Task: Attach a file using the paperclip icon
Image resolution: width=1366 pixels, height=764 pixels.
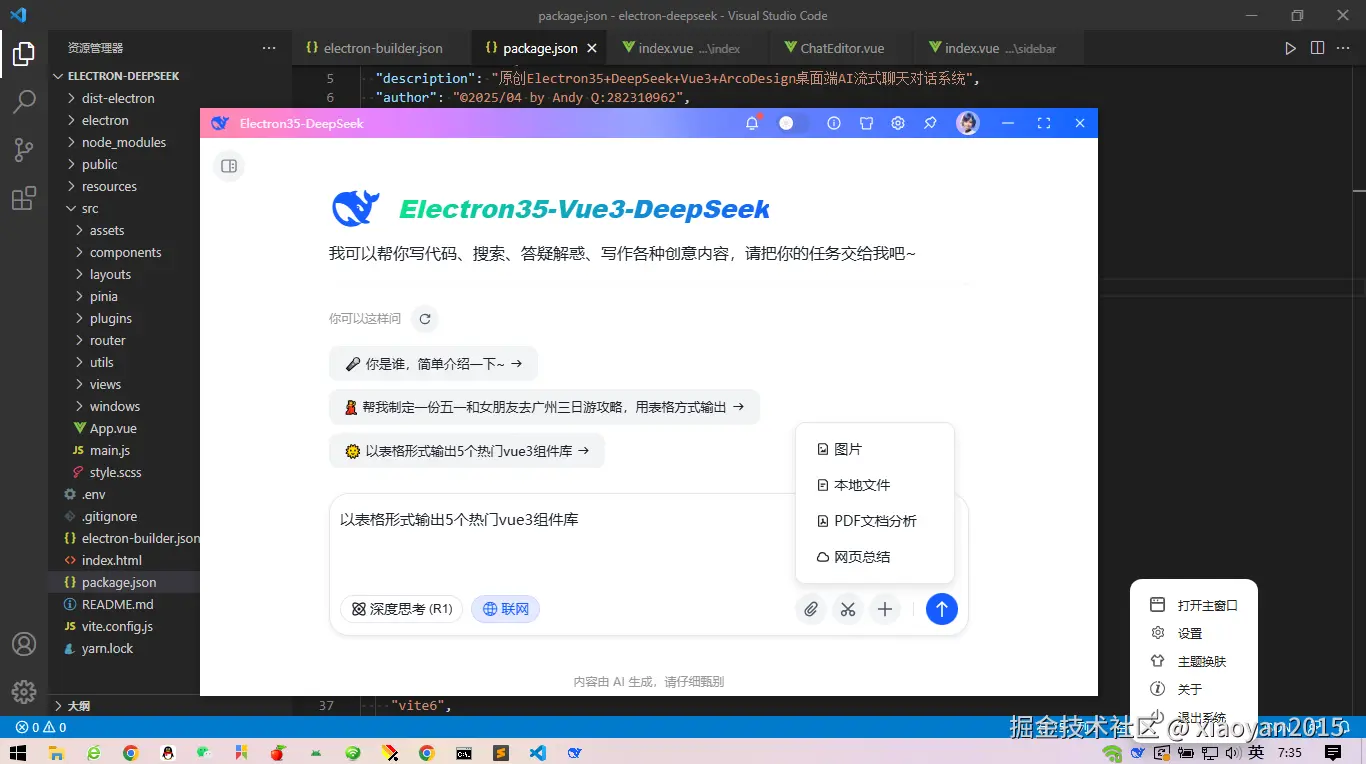Action: pos(811,609)
